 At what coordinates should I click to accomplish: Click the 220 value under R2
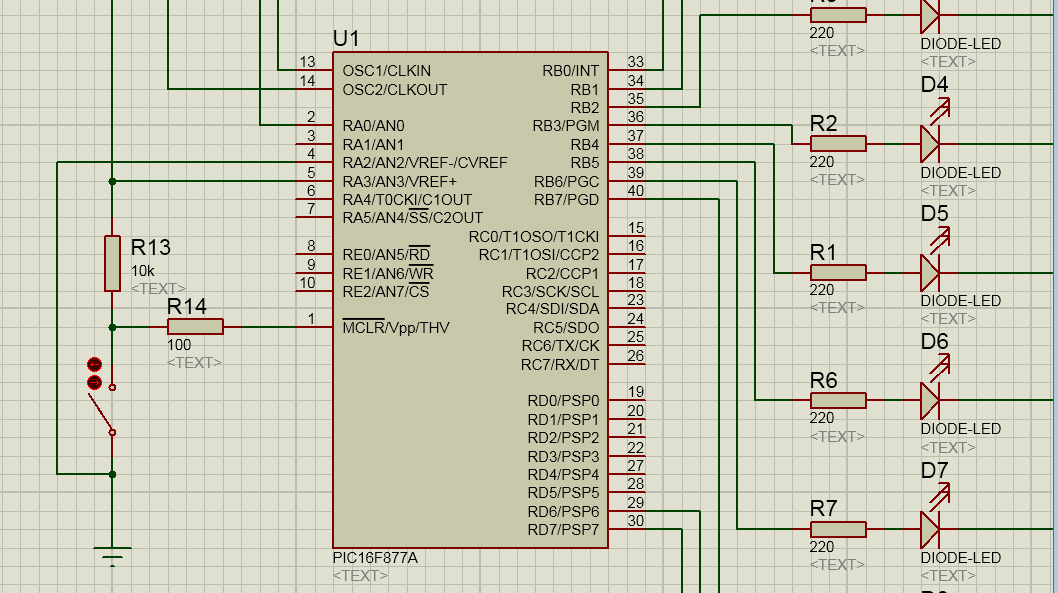pyautogui.click(x=822, y=162)
